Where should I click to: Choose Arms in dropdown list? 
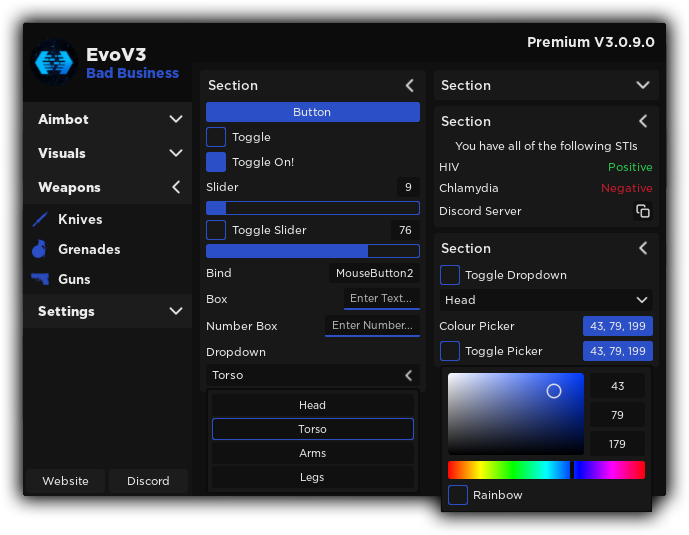[x=312, y=453]
